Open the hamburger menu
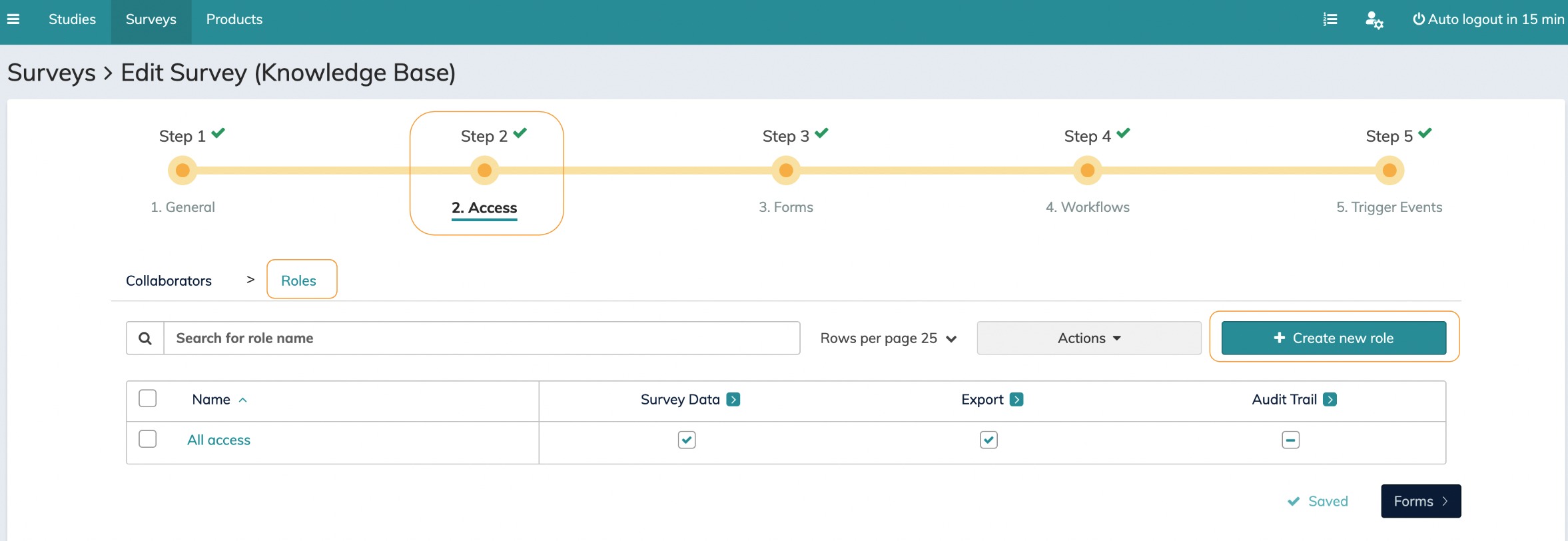 click(x=13, y=19)
